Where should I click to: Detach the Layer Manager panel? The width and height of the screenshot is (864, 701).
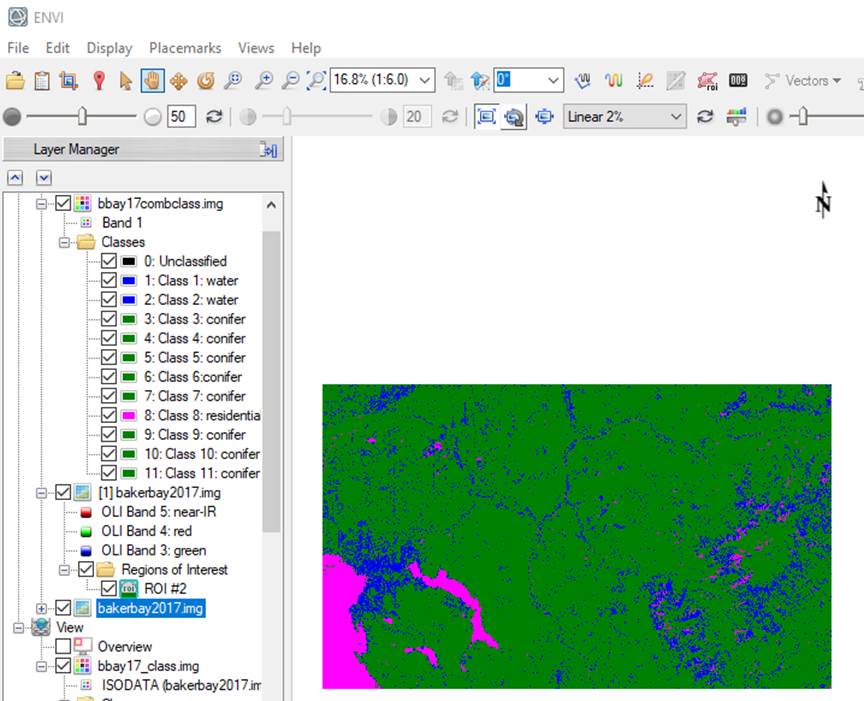pyautogui.click(x=268, y=149)
